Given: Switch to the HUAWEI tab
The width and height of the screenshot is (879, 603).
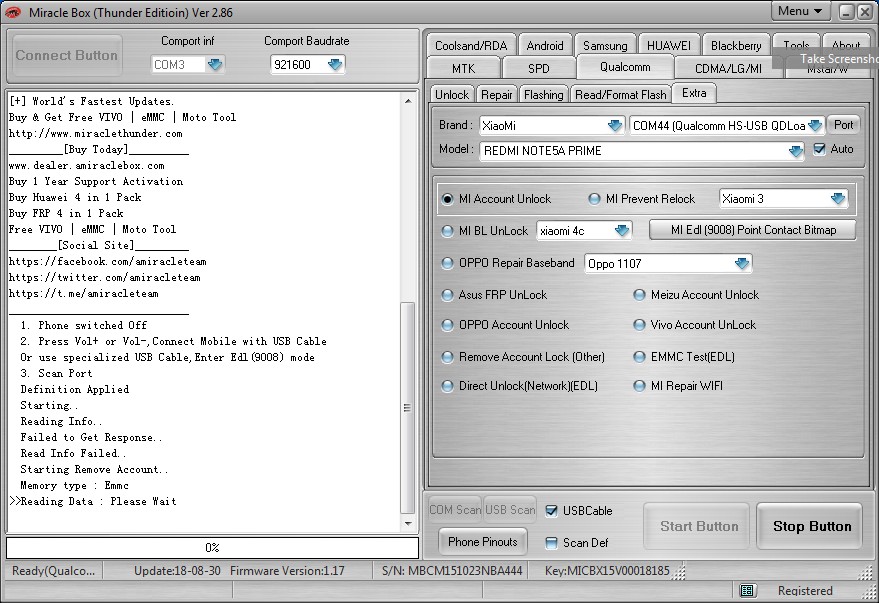Looking at the screenshot, I should [669, 45].
